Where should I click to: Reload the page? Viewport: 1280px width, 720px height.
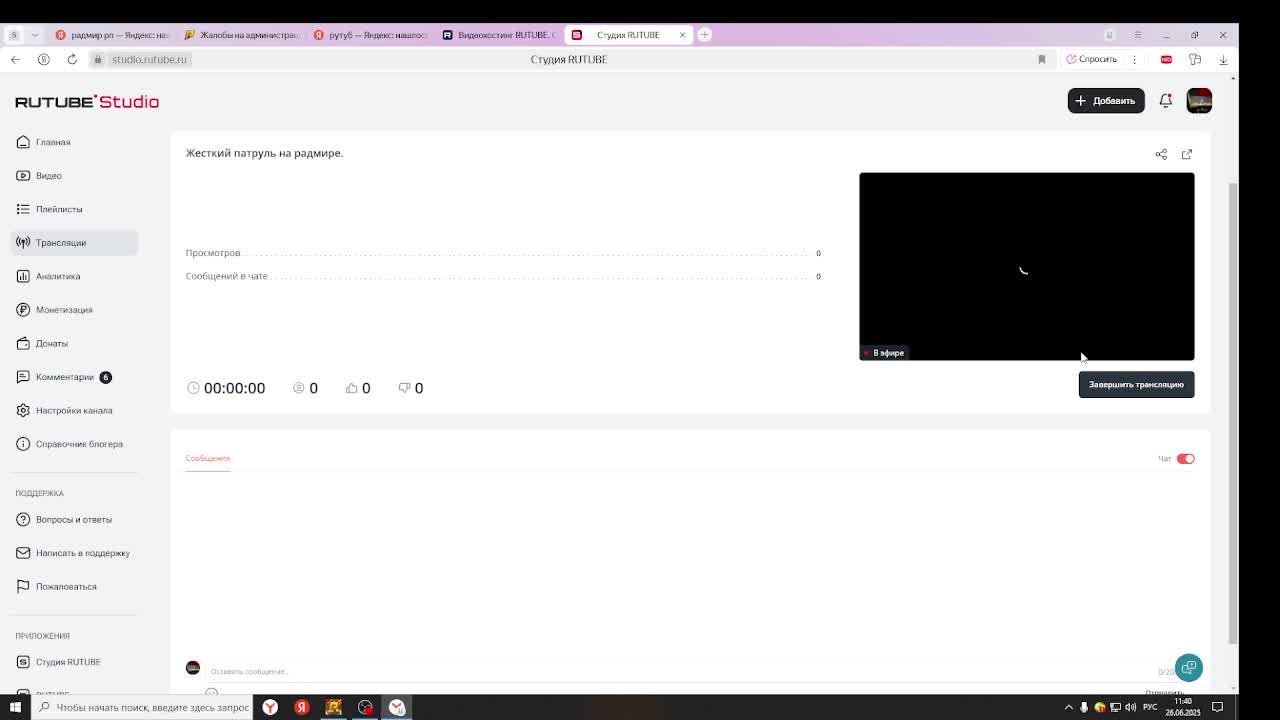click(x=72, y=60)
